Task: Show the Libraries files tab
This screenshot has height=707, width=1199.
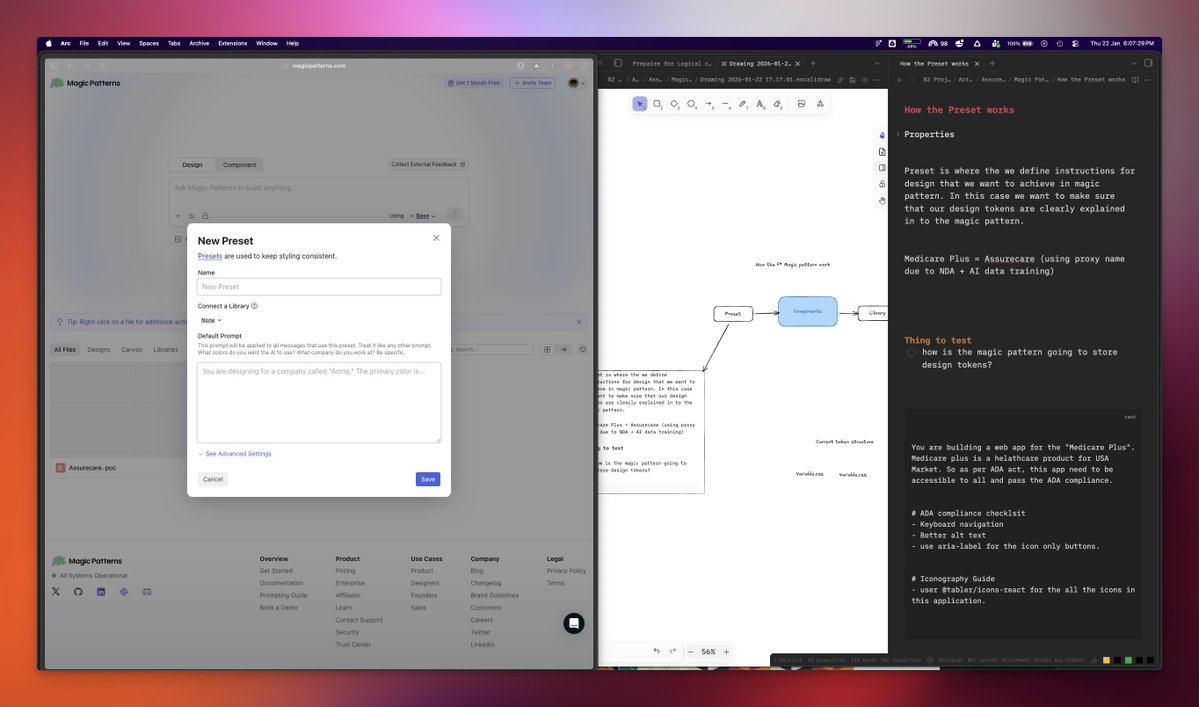Action: click(165, 349)
